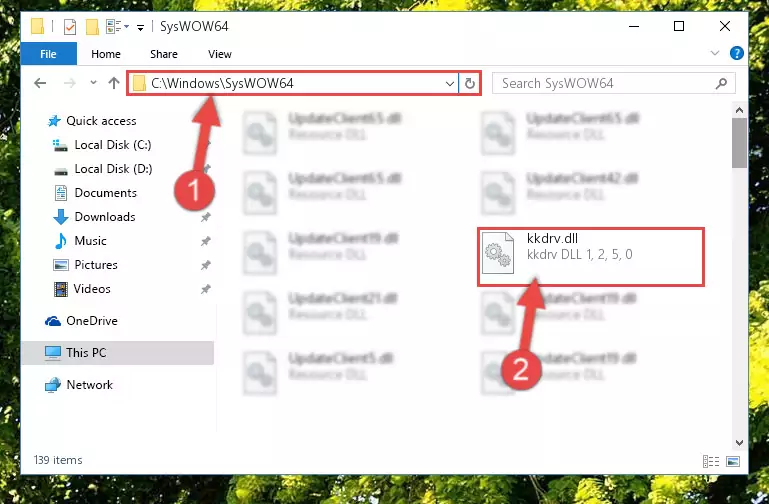Click the Downloads pin icon
This screenshot has width=769, height=504.
205,217
